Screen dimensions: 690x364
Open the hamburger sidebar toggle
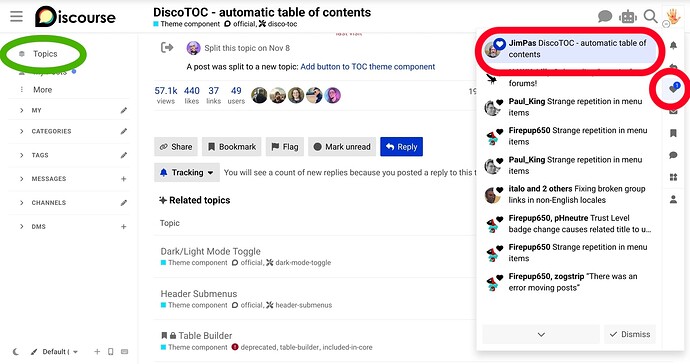coord(16,16)
